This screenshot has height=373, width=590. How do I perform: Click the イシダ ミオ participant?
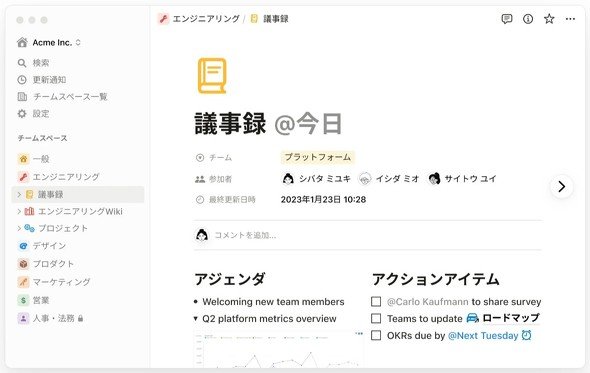click(x=389, y=178)
